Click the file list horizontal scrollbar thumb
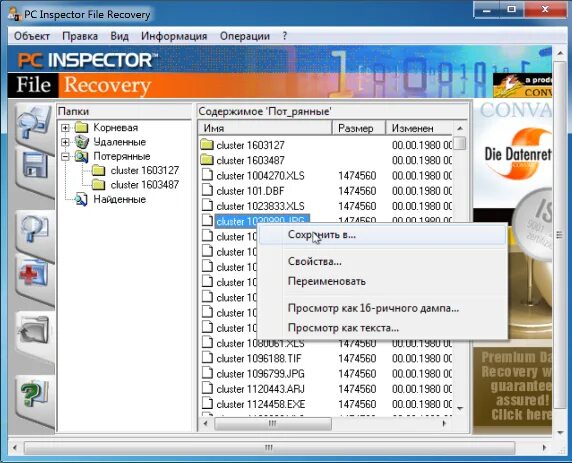The width and height of the screenshot is (572, 463). pyautogui.click(x=273, y=423)
